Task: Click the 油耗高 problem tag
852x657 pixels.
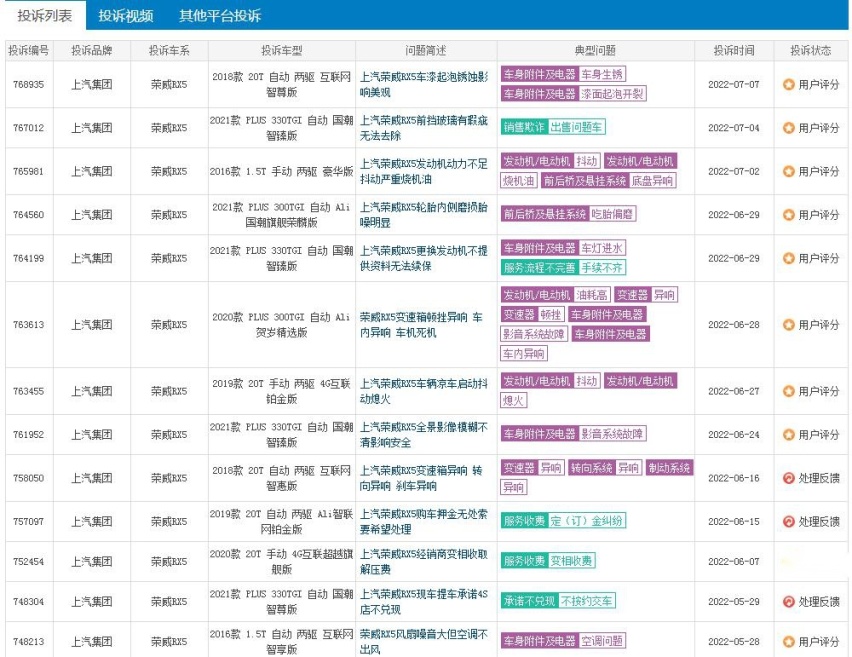Action: click(592, 295)
